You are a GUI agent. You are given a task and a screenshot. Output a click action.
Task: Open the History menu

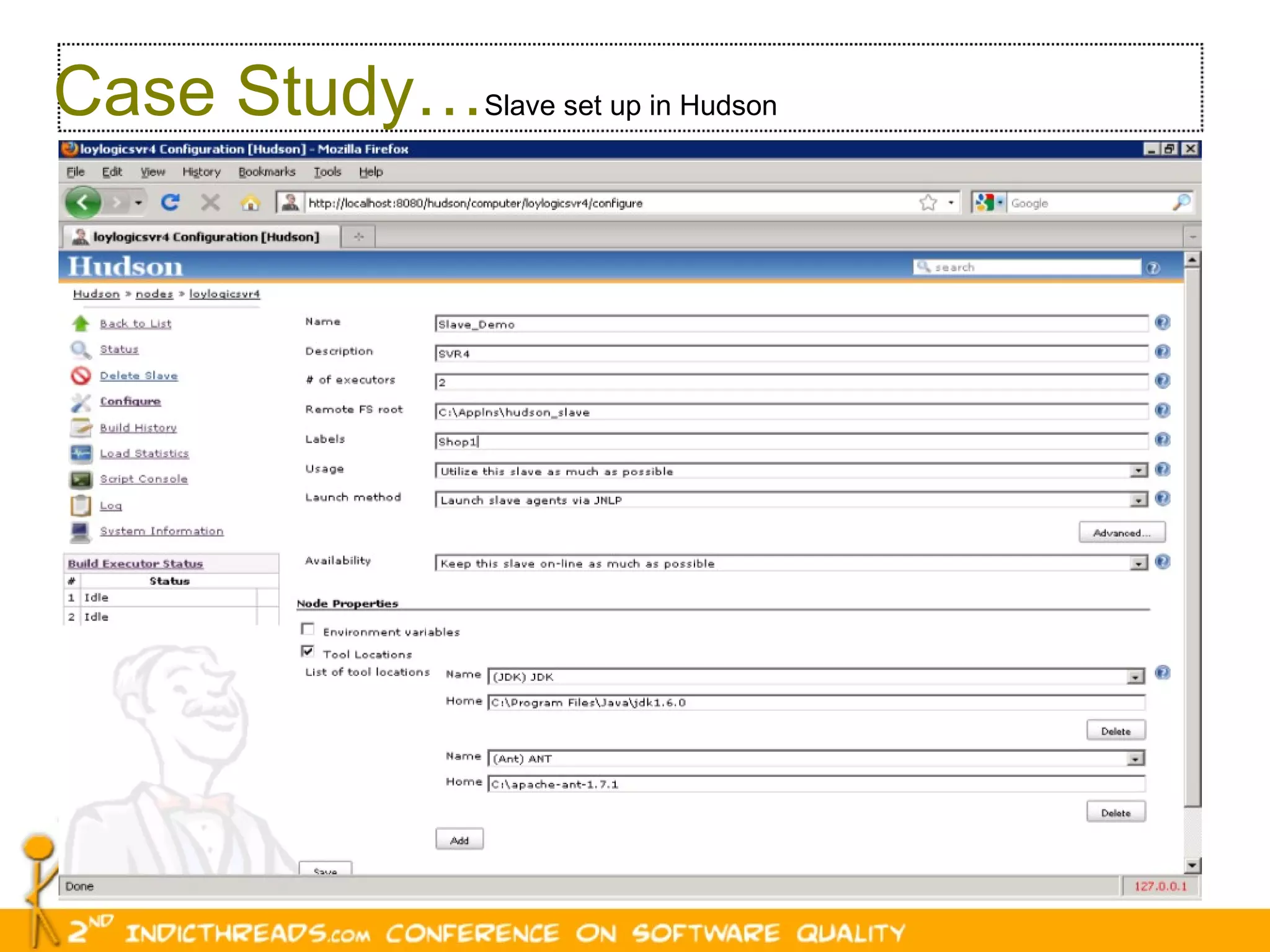click(201, 172)
